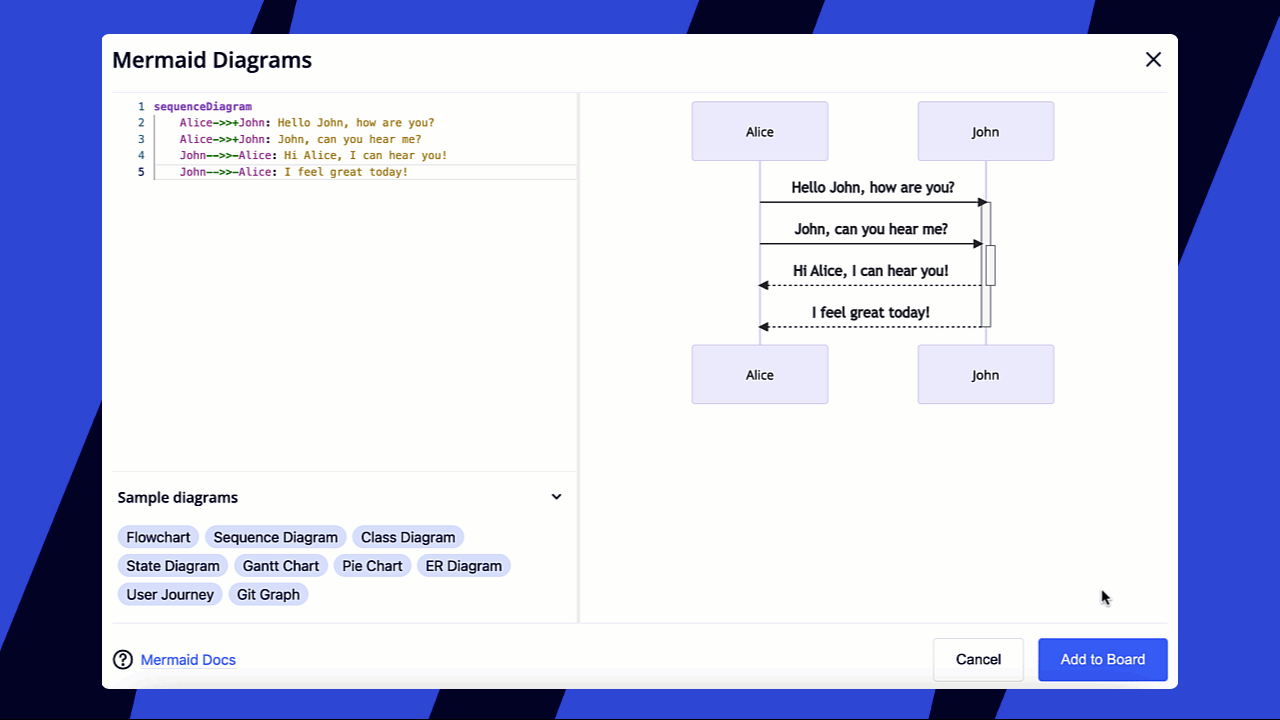Click the top Alice box in the preview
The height and width of the screenshot is (720, 1280).
[760, 131]
